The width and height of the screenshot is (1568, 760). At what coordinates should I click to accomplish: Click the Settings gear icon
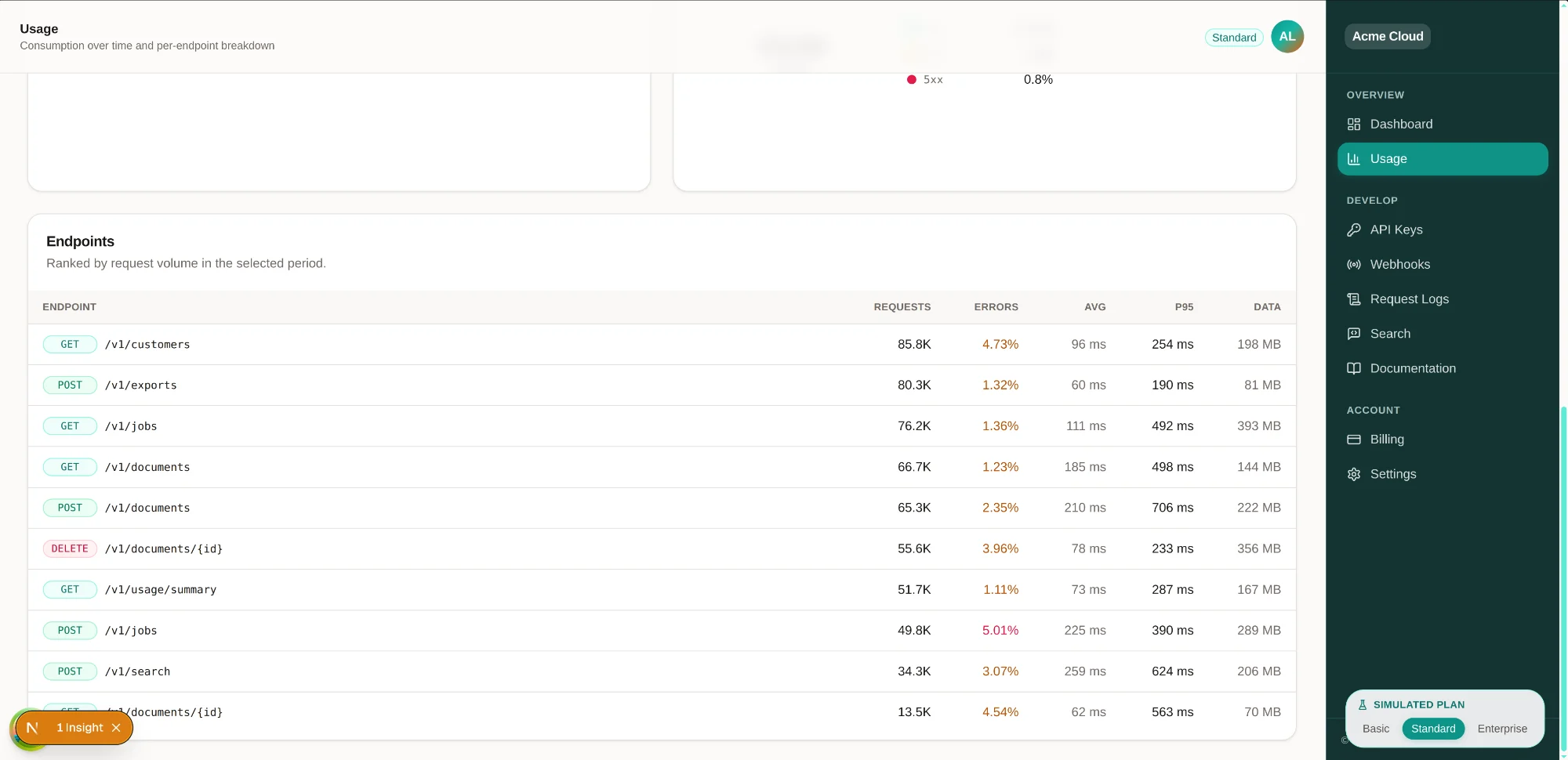tap(1354, 474)
